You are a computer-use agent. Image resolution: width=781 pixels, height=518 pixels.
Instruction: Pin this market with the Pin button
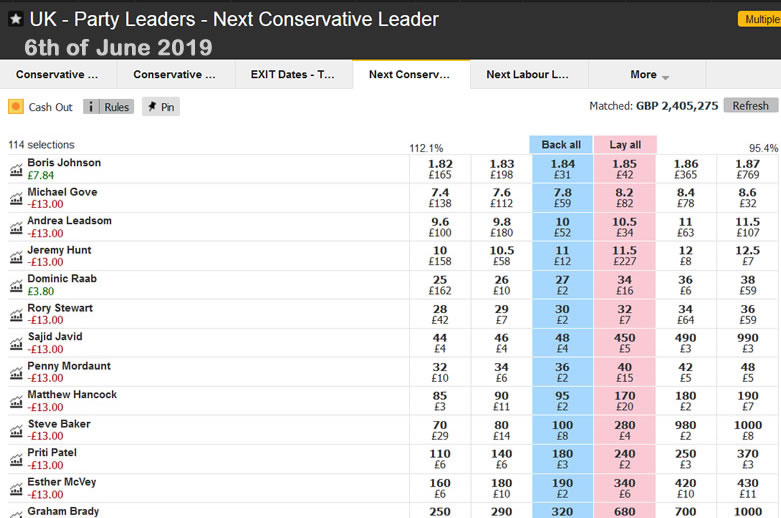160,107
